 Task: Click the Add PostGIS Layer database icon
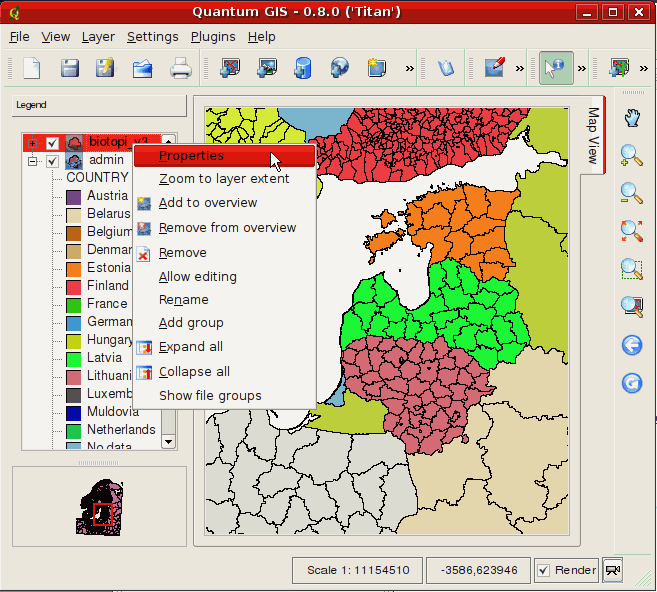click(x=303, y=68)
